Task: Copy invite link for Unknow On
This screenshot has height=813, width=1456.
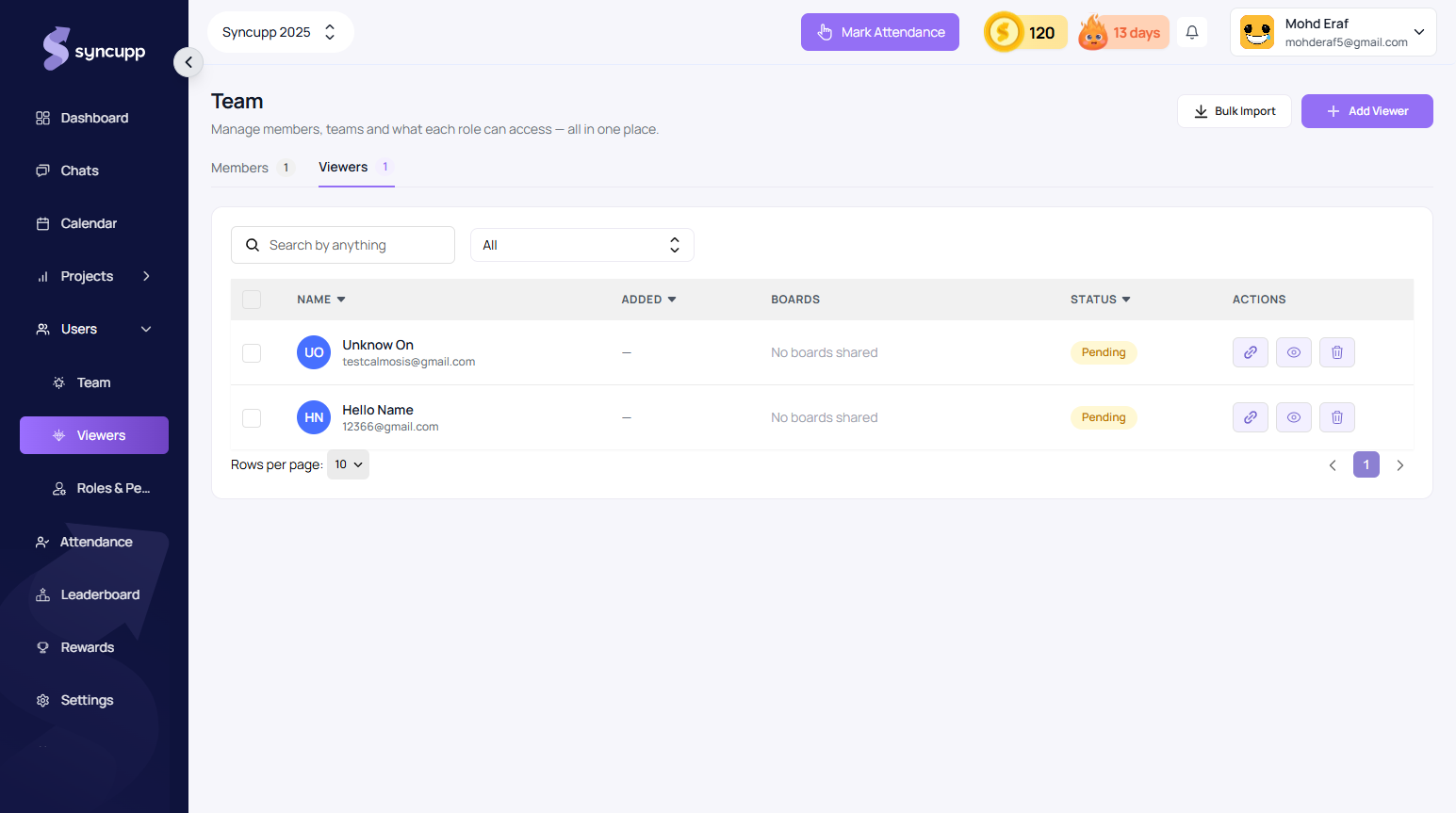Action: coord(1251,352)
